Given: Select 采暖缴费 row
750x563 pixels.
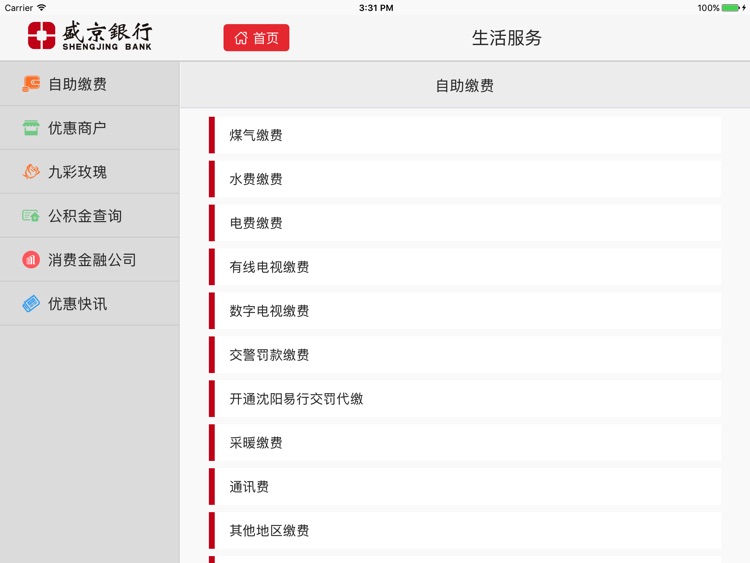Looking at the screenshot, I should tap(465, 443).
